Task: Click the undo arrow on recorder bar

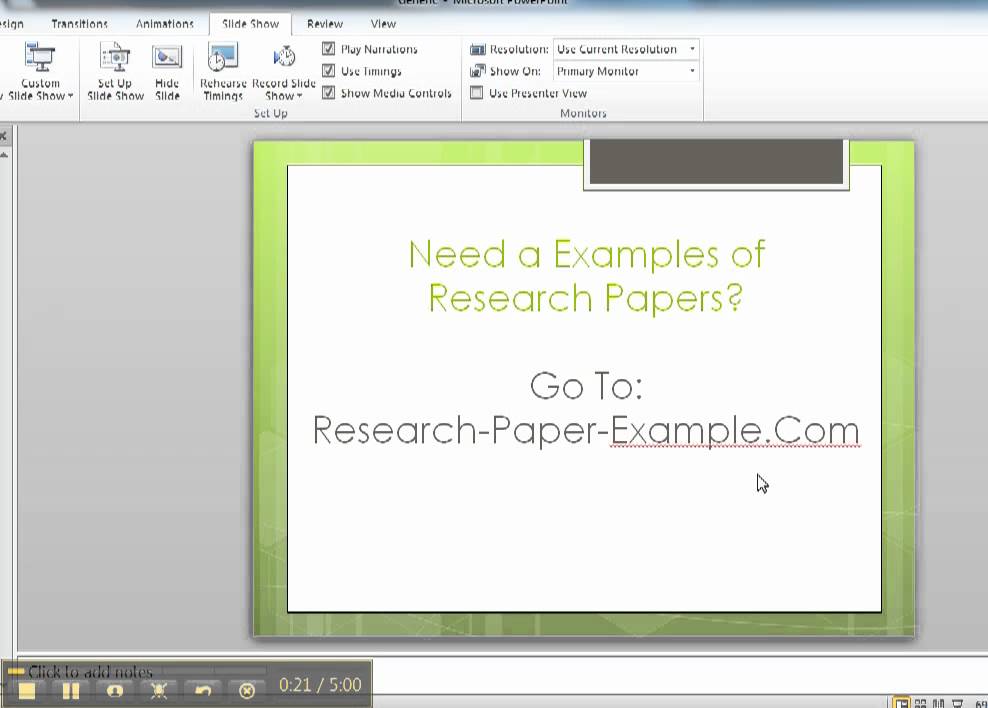Action: (x=203, y=691)
